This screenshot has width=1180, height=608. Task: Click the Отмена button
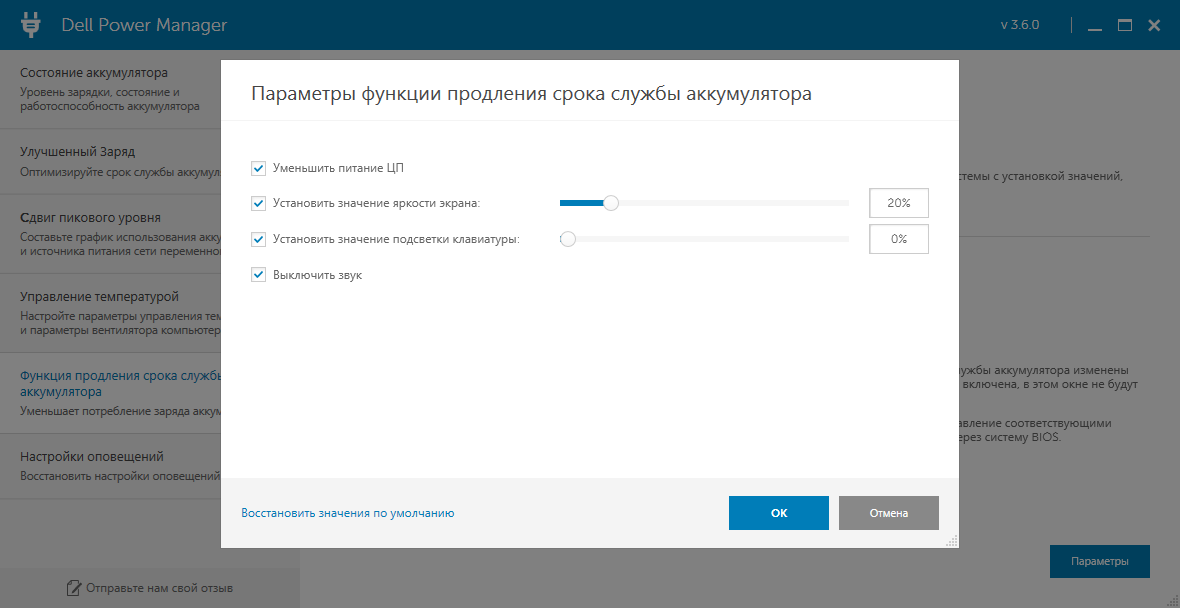[x=889, y=513]
